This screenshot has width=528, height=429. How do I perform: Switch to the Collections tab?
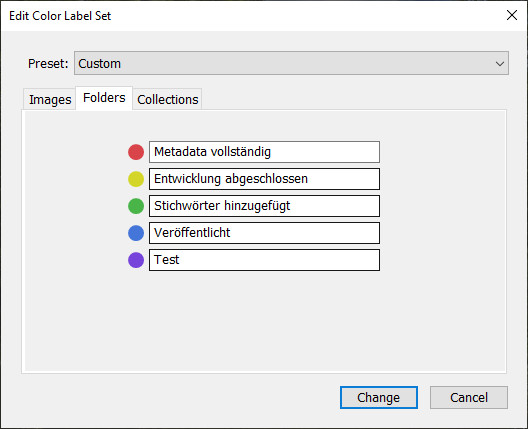click(167, 100)
